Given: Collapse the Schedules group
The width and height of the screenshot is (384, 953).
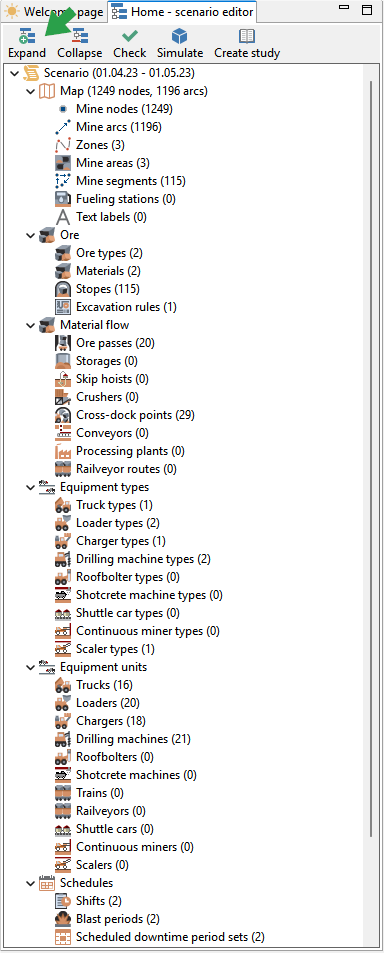Looking at the screenshot, I should coord(31,883).
